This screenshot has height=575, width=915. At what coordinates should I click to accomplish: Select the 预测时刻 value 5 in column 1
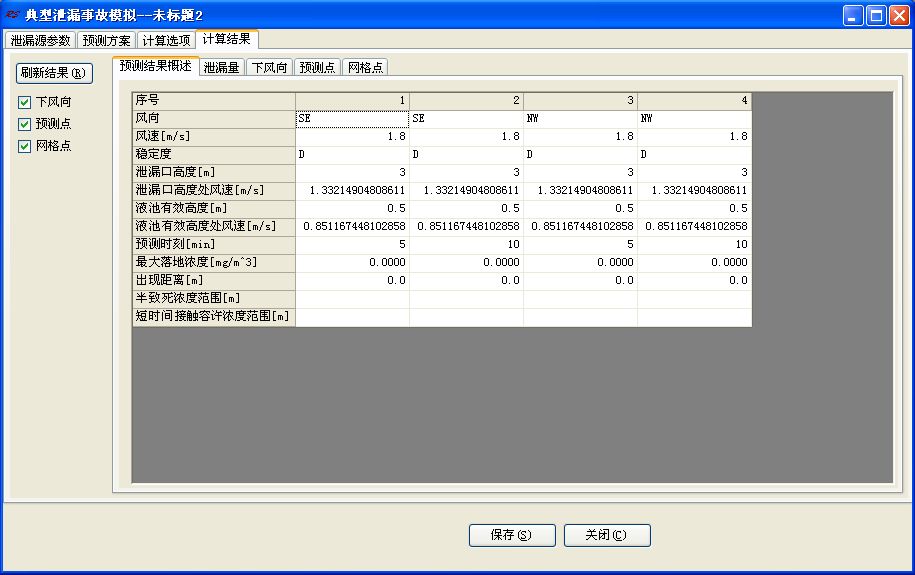[x=352, y=245]
